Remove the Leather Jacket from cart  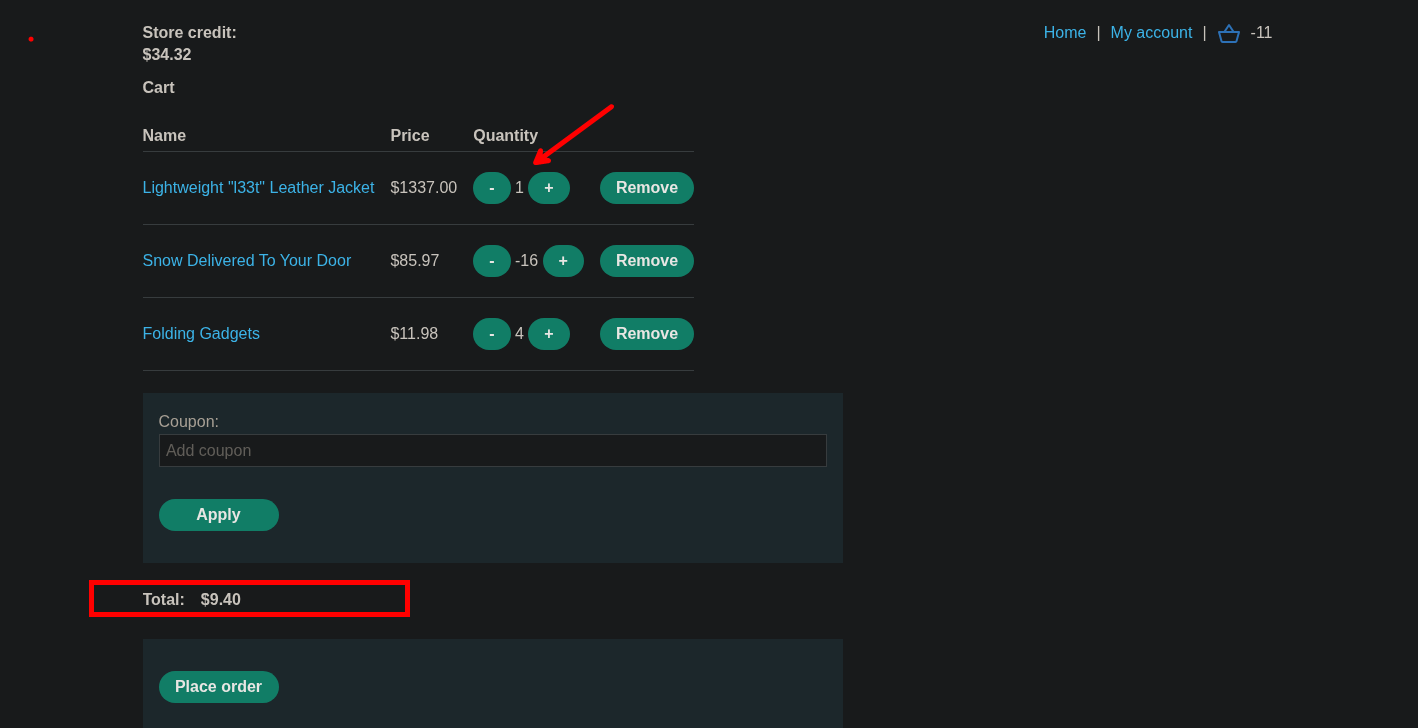[646, 188]
